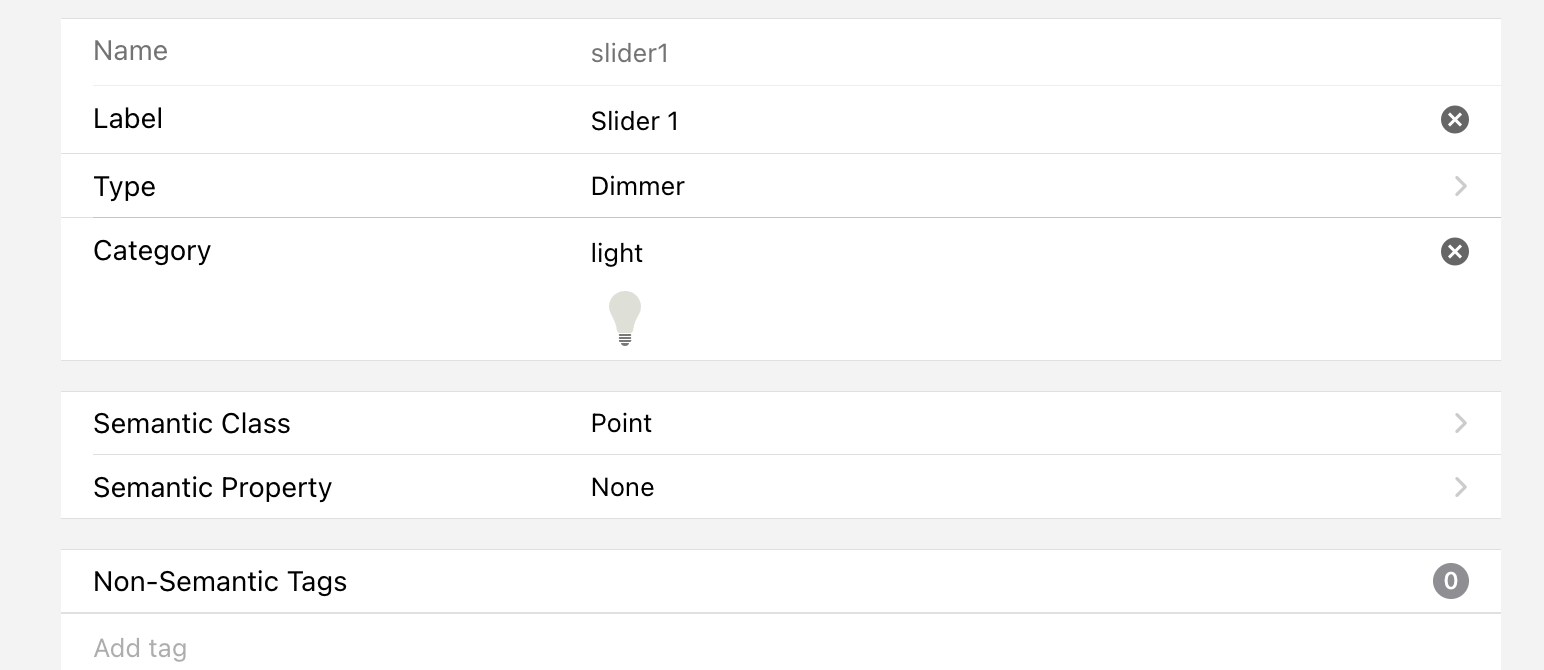Open the None semantic property value
This screenshot has width=1544, height=670.
pyautogui.click(x=622, y=488)
